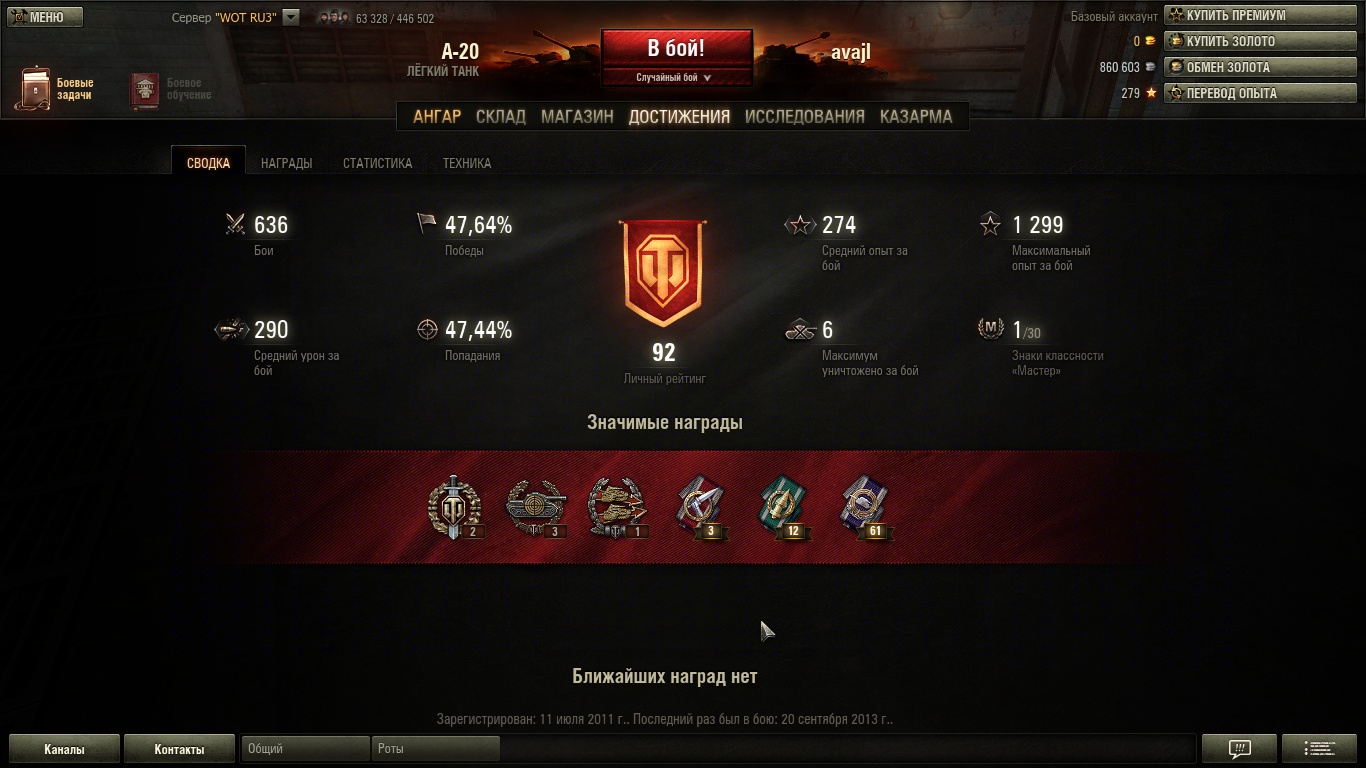Open the Каналы channels button
This screenshot has width=1366, height=768.
coord(64,748)
